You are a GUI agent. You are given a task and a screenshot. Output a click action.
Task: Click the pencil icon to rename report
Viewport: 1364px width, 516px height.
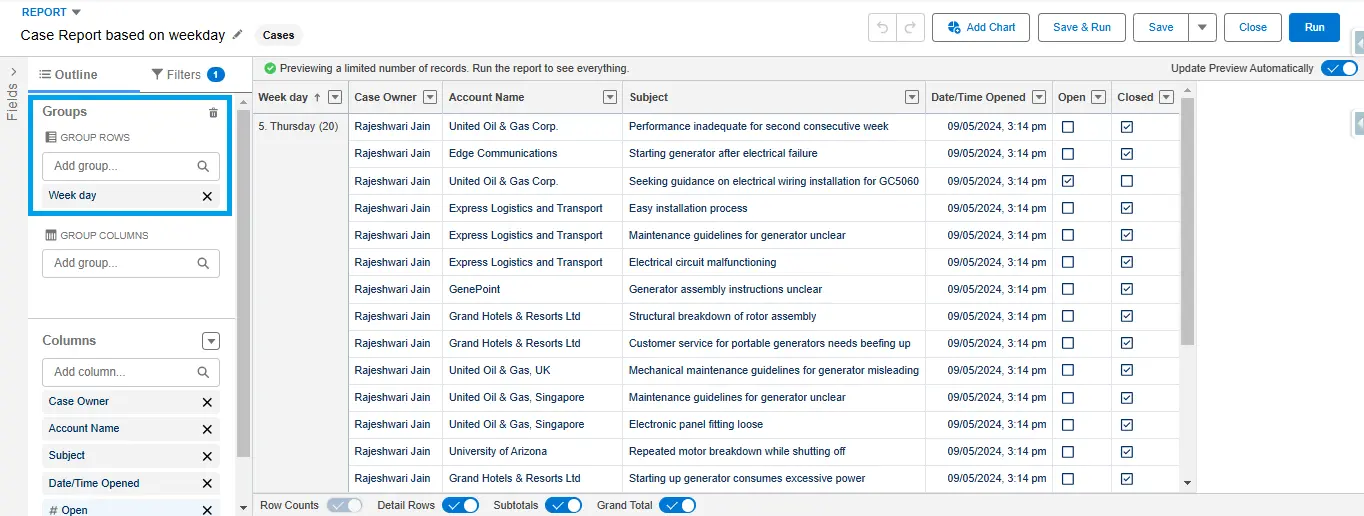tap(237, 35)
